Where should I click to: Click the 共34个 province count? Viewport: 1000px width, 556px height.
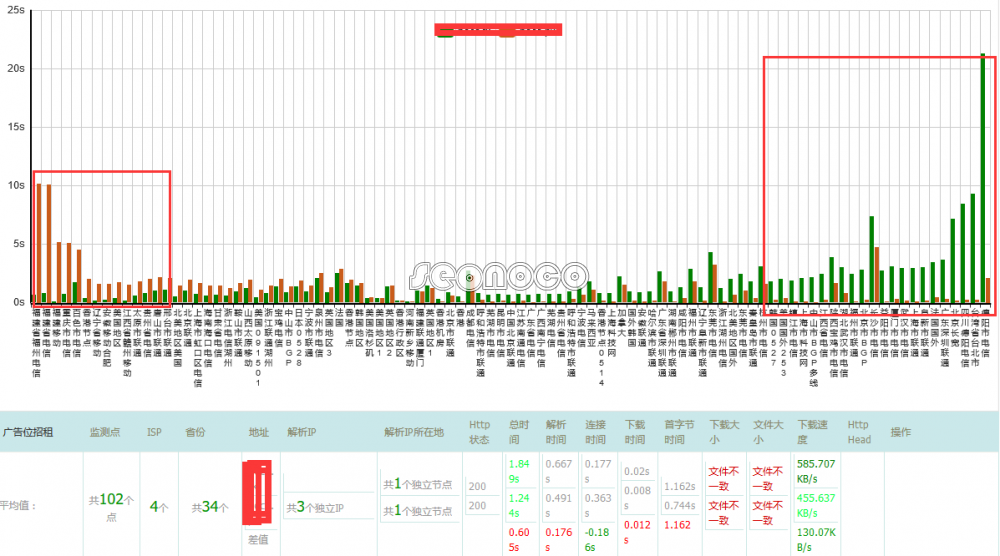210,507
